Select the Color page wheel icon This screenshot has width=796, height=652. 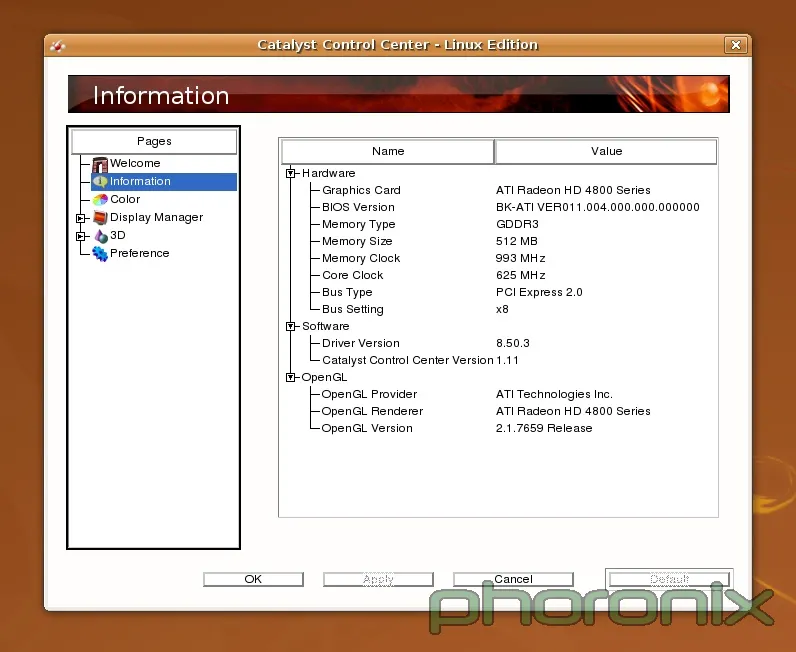coord(100,200)
